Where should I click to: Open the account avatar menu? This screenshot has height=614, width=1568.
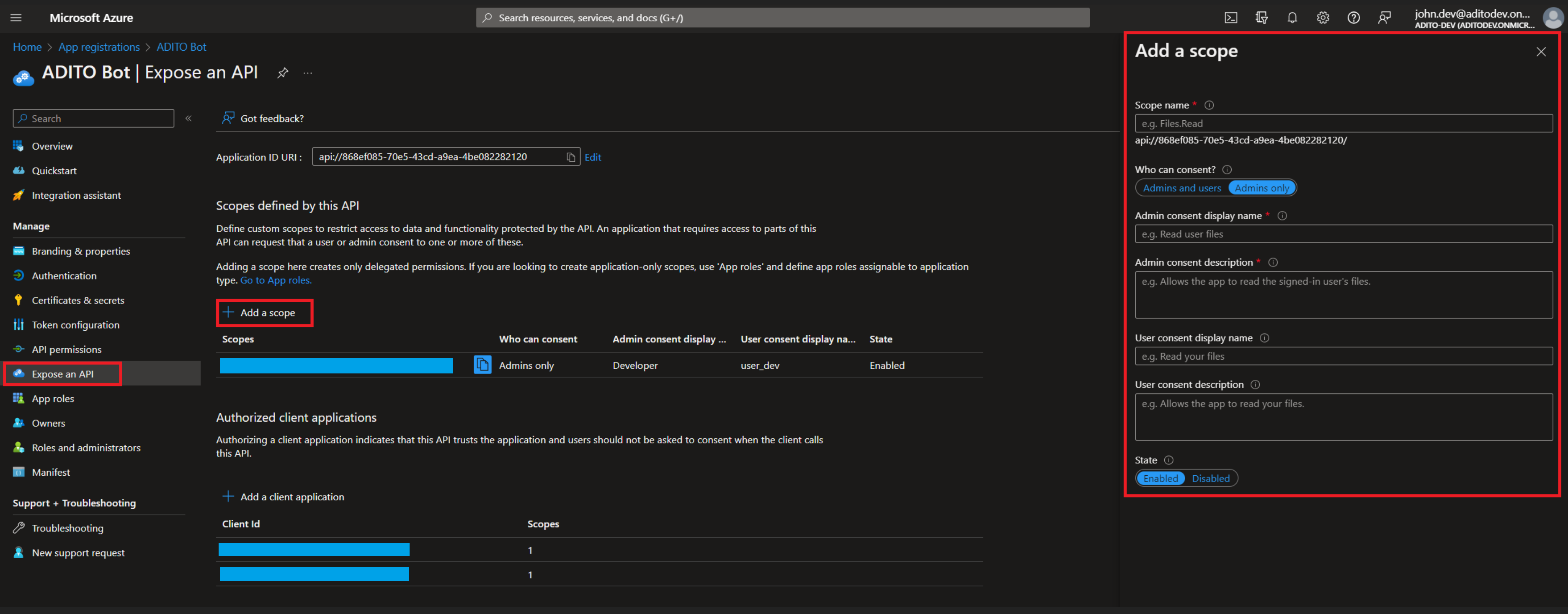coord(1553,18)
